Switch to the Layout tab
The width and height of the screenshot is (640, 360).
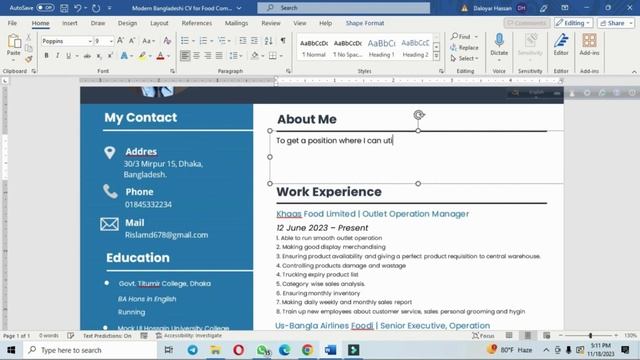point(159,23)
